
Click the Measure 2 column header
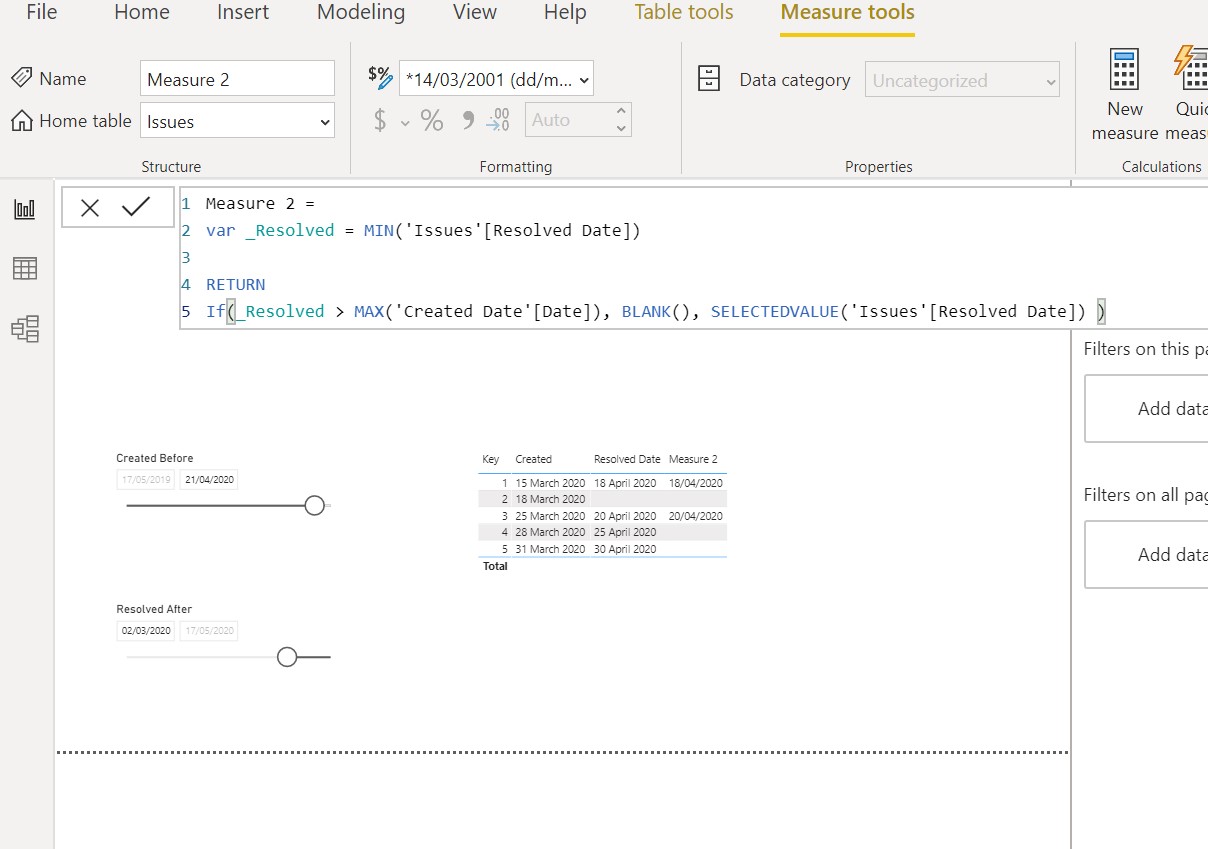tap(693, 459)
